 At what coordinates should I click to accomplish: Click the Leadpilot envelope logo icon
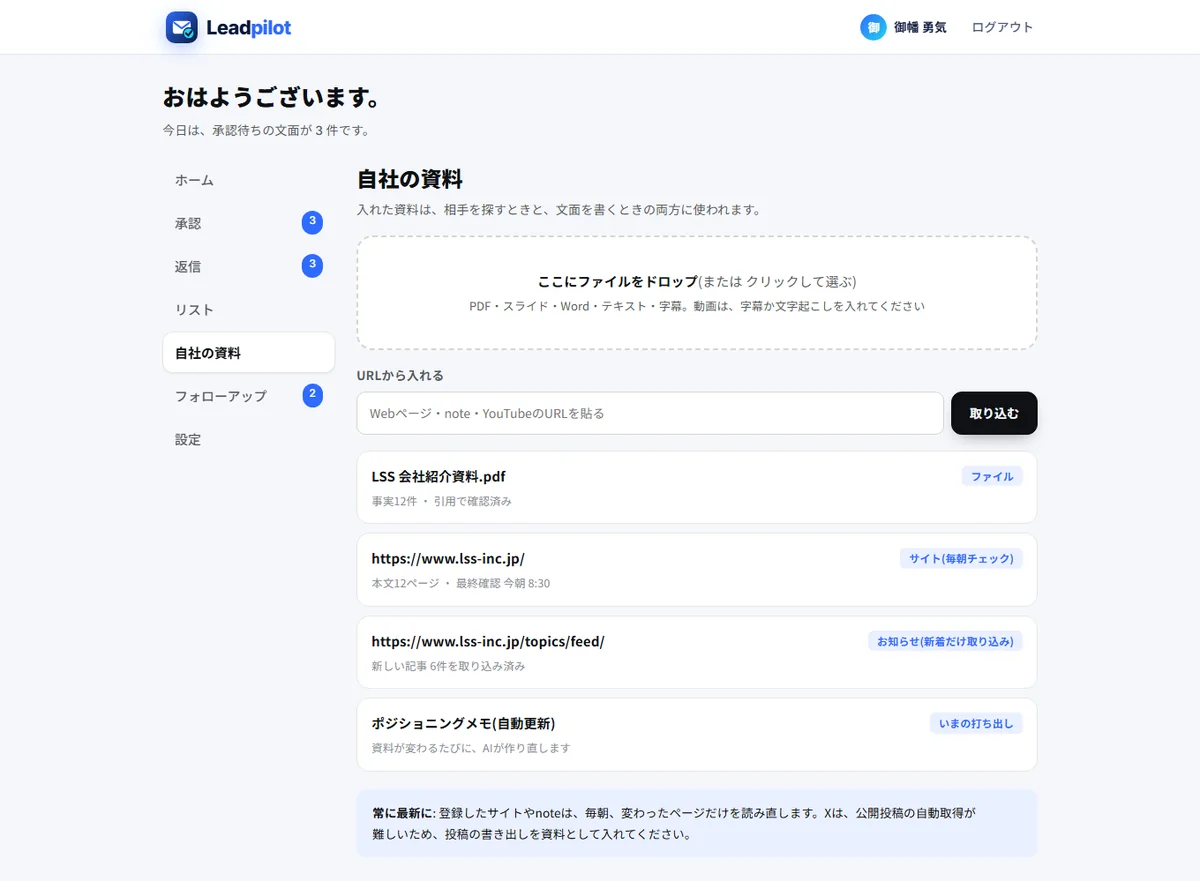coord(182,27)
